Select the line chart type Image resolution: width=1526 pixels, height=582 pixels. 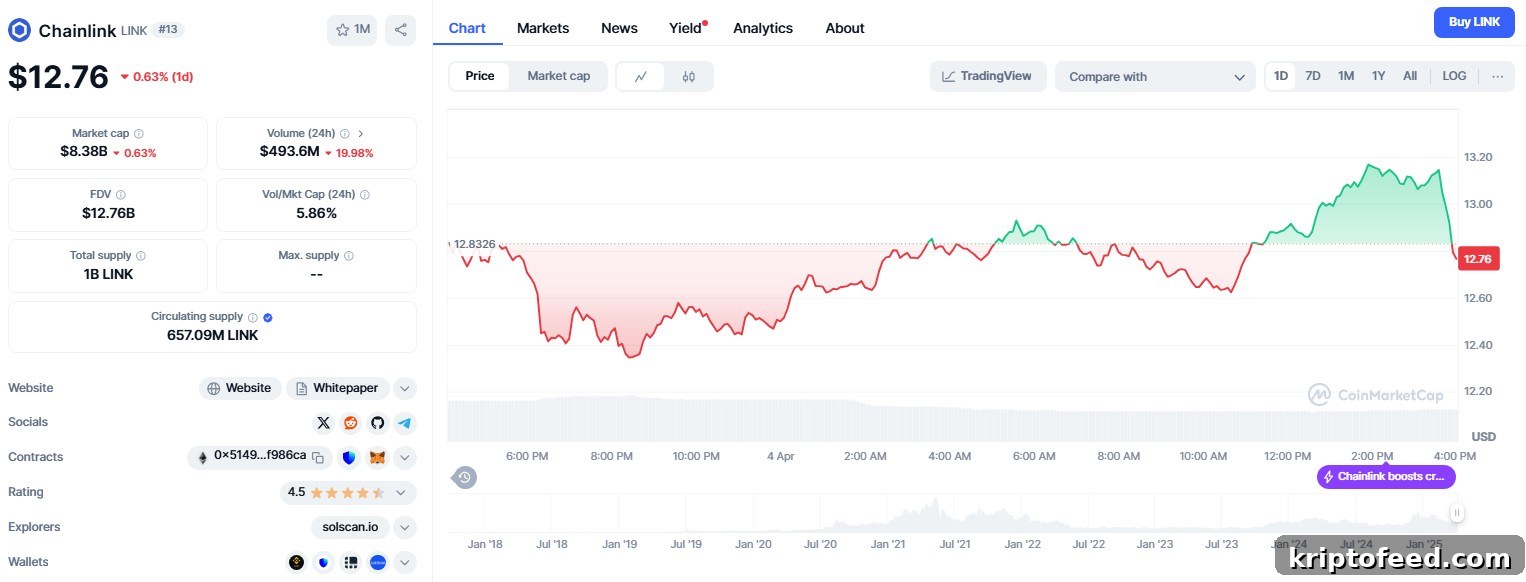[x=641, y=76]
